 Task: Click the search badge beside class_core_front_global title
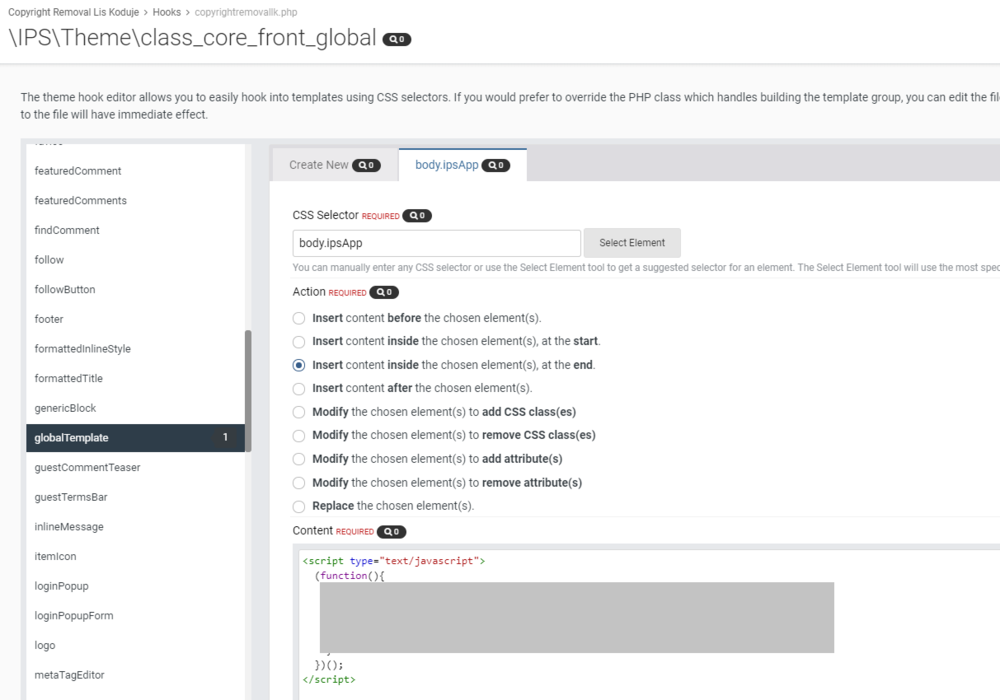coord(397,39)
